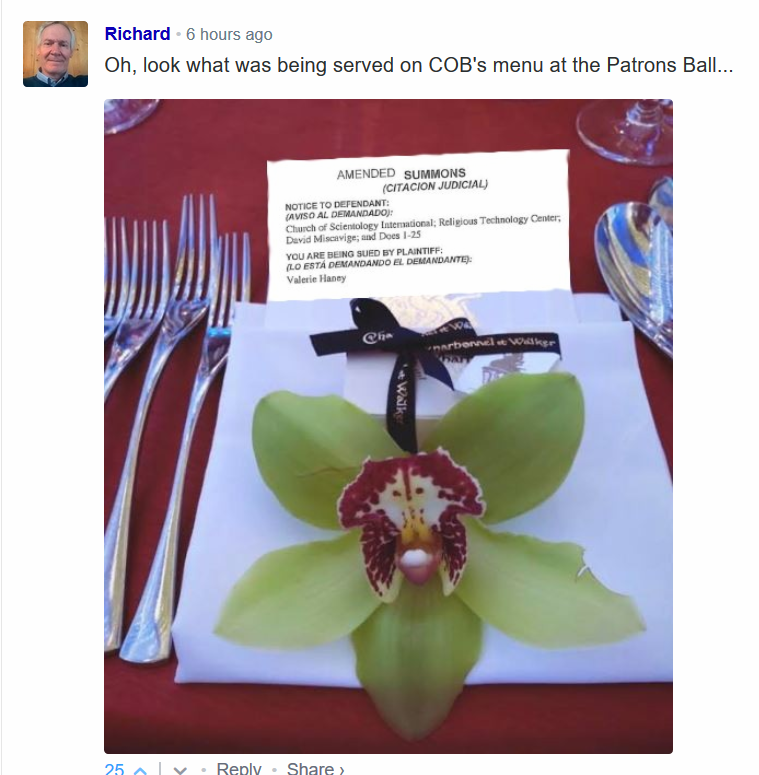Click the Amended Summons paper in photo

[419, 225]
